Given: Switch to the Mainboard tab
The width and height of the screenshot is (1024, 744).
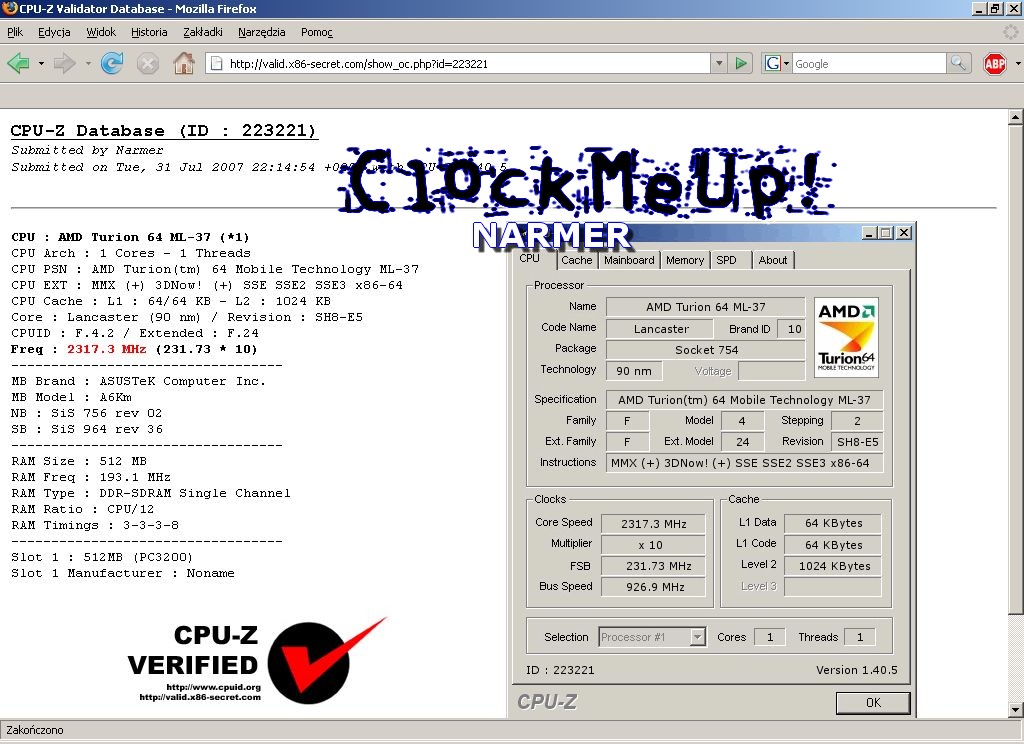Looking at the screenshot, I should [x=629, y=260].
